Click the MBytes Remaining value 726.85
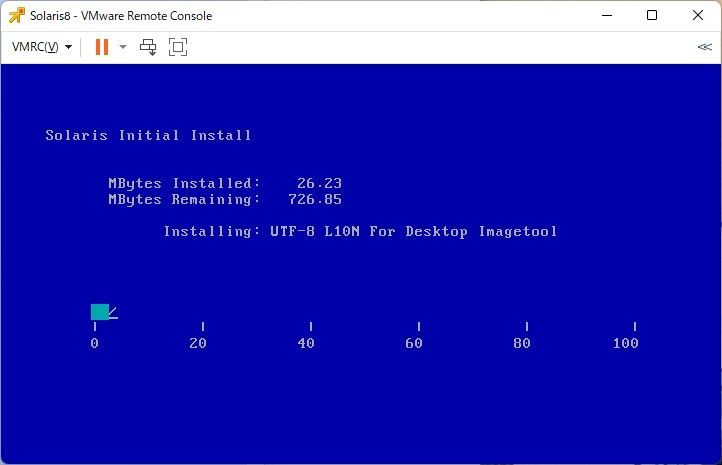The width and height of the screenshot is (722, 465). tap(315, 199)
